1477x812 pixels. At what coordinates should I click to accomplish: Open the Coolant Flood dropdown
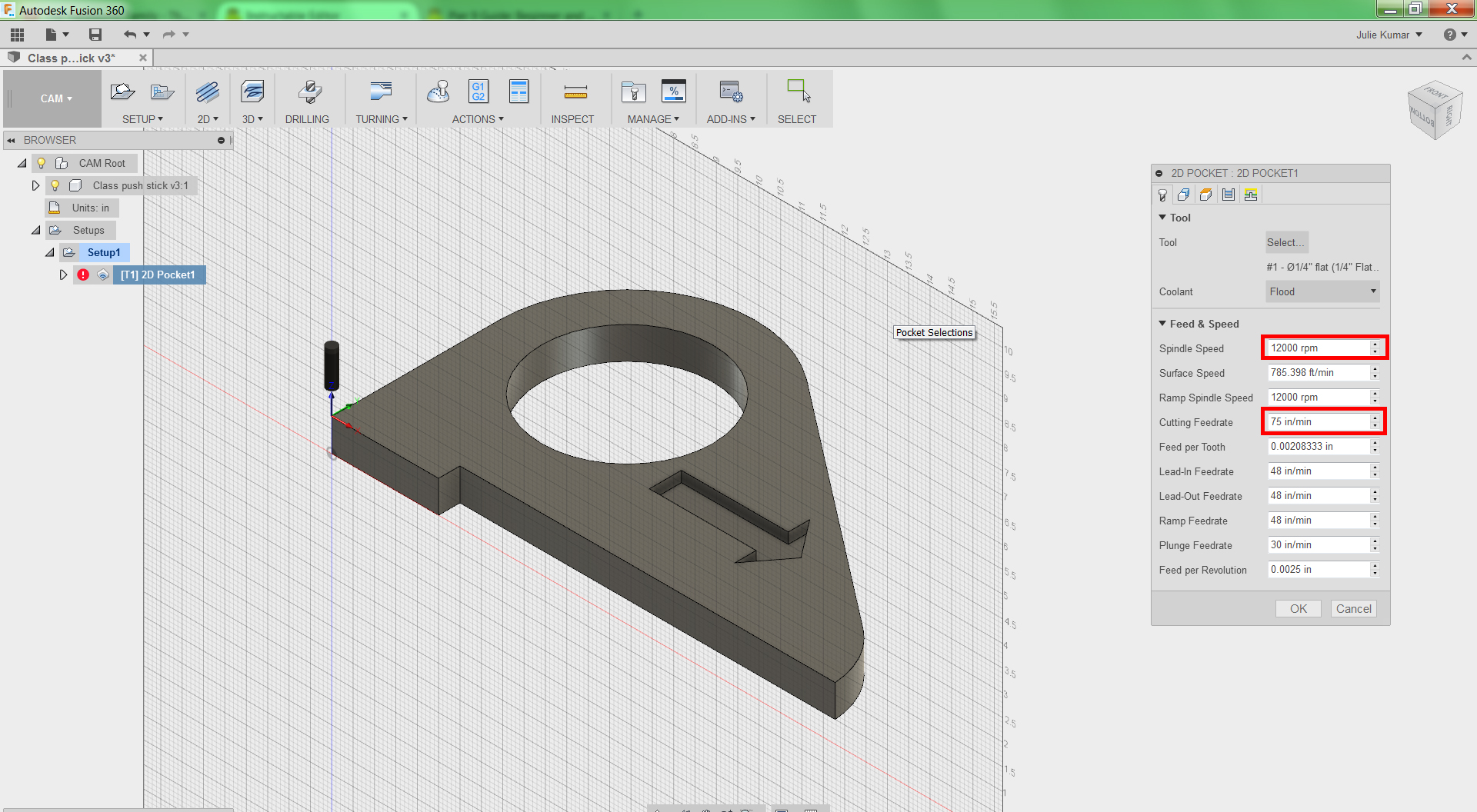click(x=1322, y=291)
